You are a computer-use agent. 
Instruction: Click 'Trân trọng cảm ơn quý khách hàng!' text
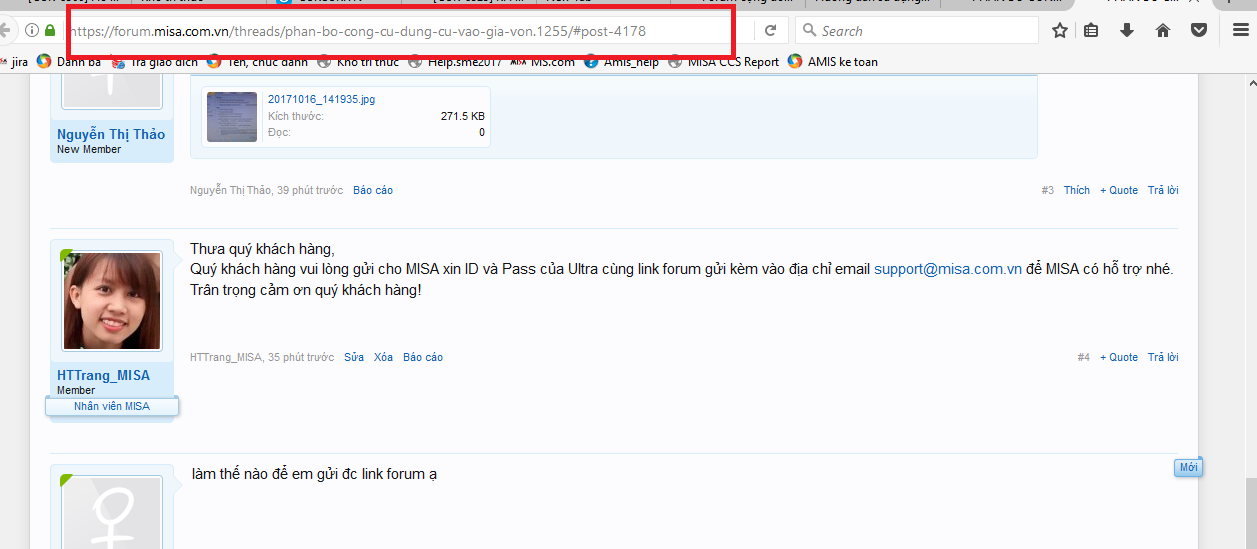coord(306,290)
